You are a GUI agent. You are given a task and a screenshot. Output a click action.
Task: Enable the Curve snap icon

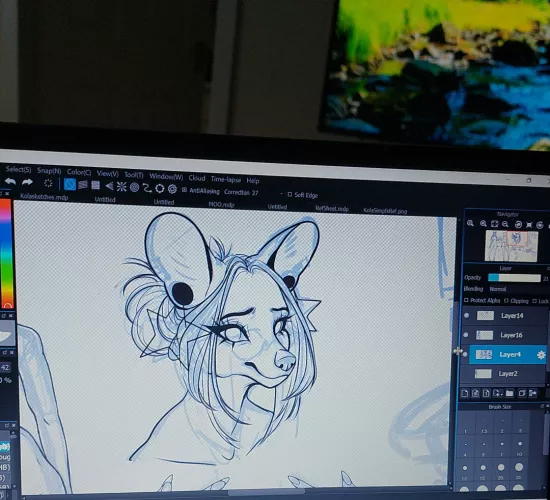[147, 188]
